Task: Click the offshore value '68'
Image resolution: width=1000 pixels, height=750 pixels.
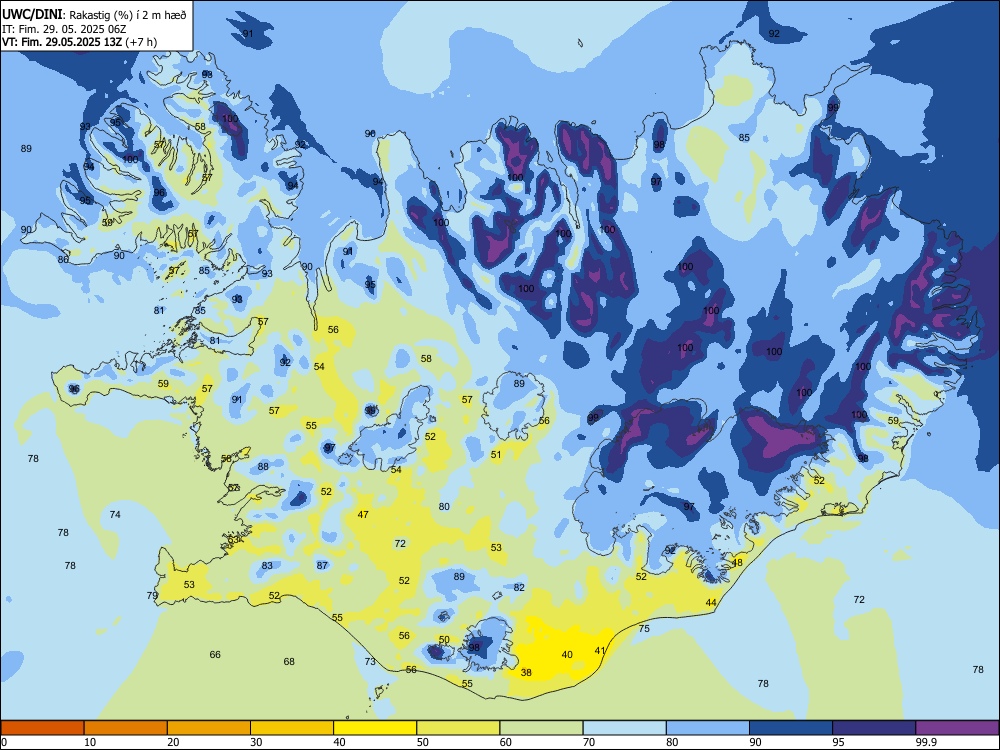Action: pos(289,661)
